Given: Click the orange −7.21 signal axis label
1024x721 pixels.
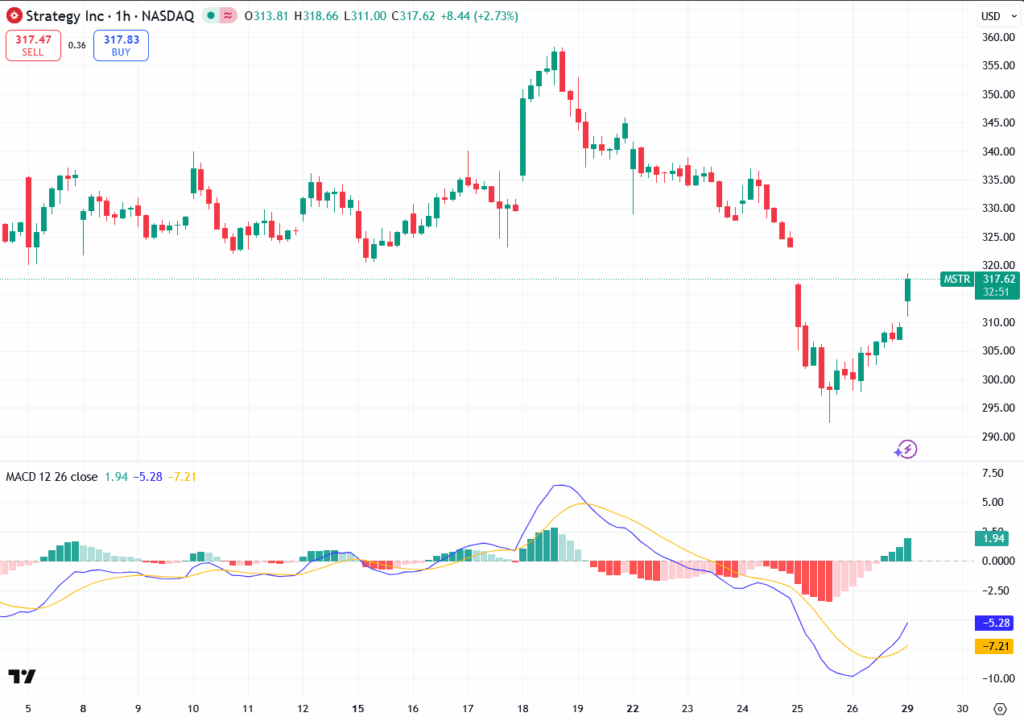Looking at the screenshot, I should click(994, 647).
